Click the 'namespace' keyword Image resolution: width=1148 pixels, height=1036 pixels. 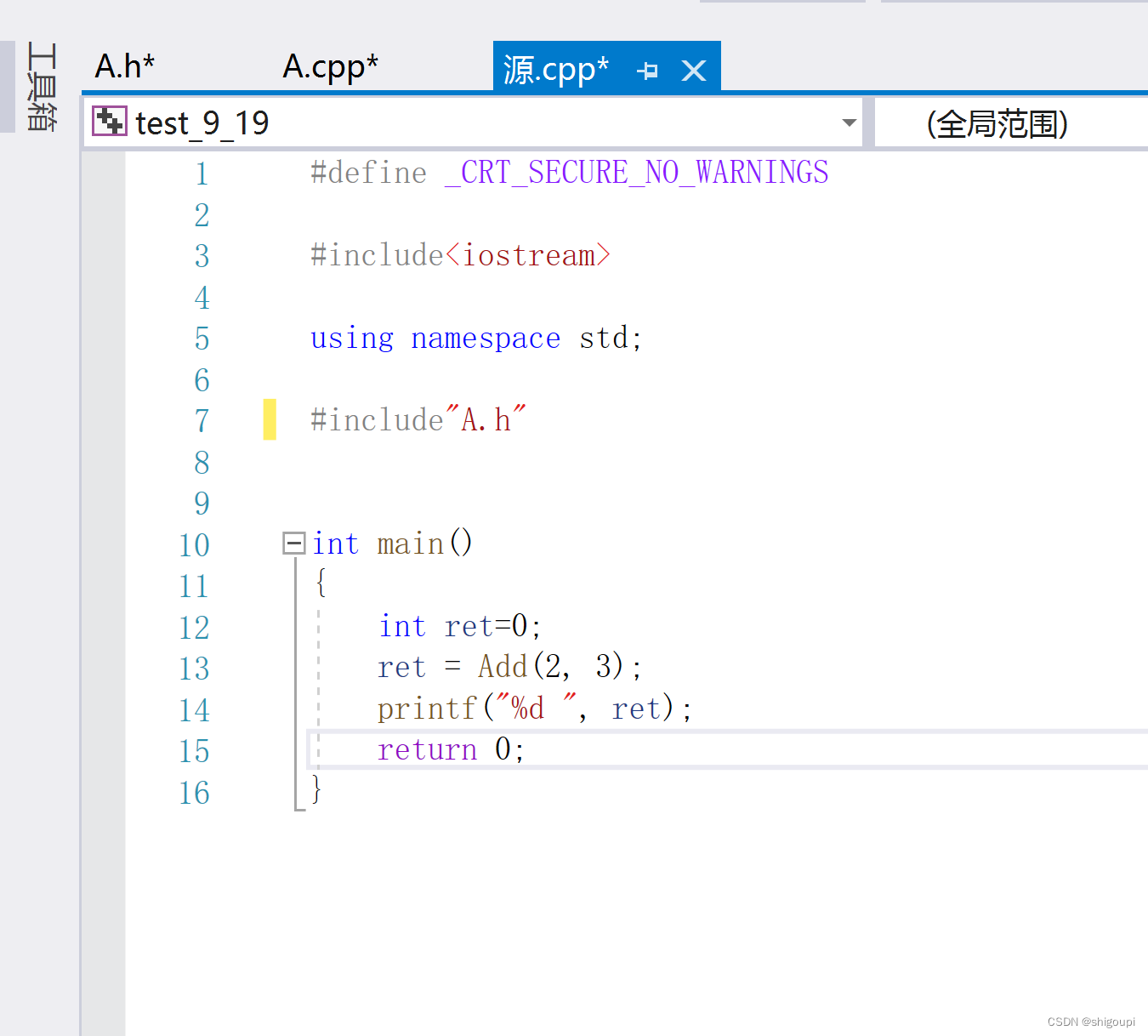486,339
